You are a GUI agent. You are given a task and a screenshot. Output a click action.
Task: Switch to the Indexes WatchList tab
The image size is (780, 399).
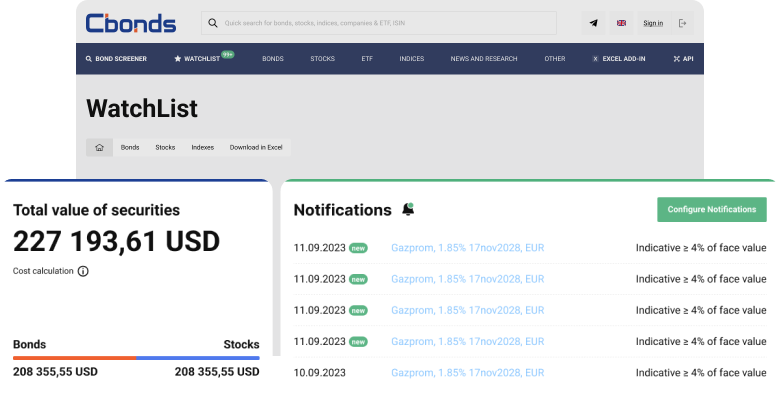point(202,147)
